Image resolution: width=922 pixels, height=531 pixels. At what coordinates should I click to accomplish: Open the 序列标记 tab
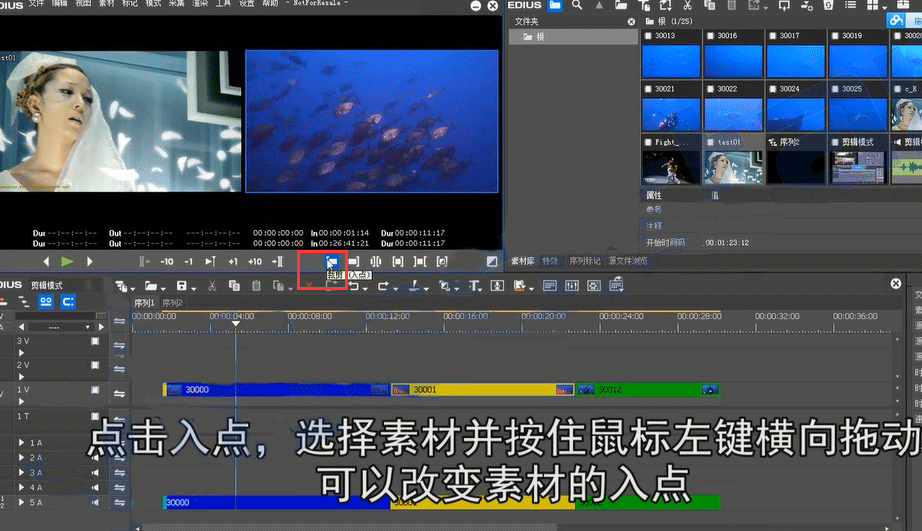(x=584, y=261)
